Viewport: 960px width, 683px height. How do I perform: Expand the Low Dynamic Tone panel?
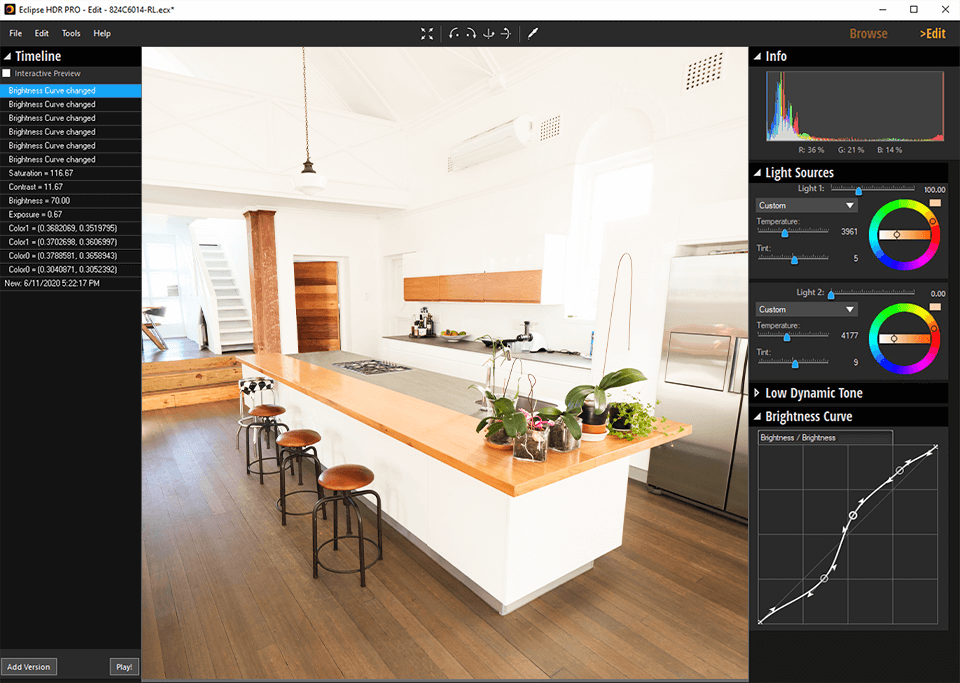(x=757, y=393)
